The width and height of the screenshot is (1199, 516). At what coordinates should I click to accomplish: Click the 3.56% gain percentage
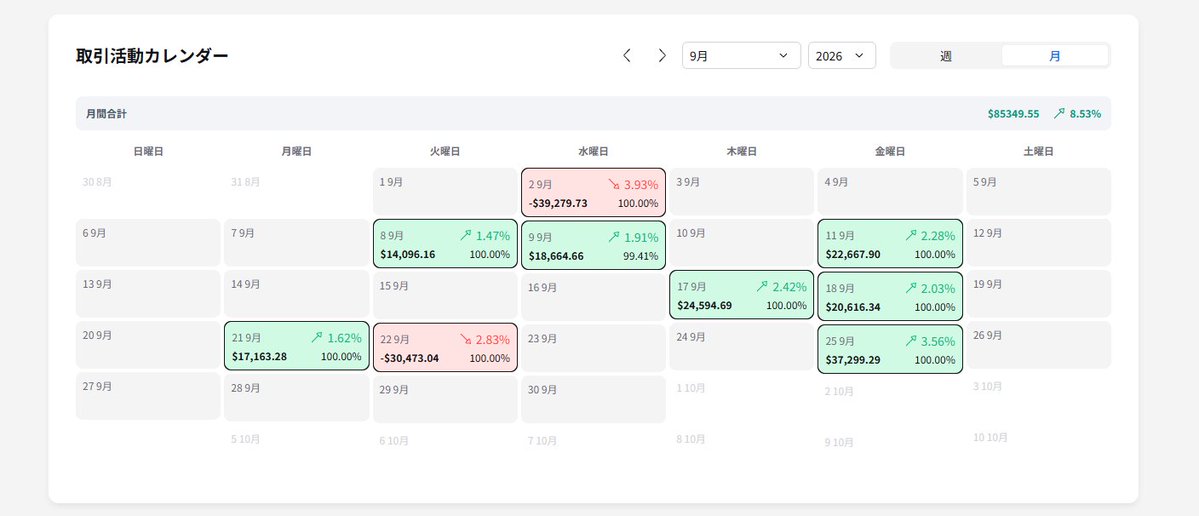coord(937,341)
